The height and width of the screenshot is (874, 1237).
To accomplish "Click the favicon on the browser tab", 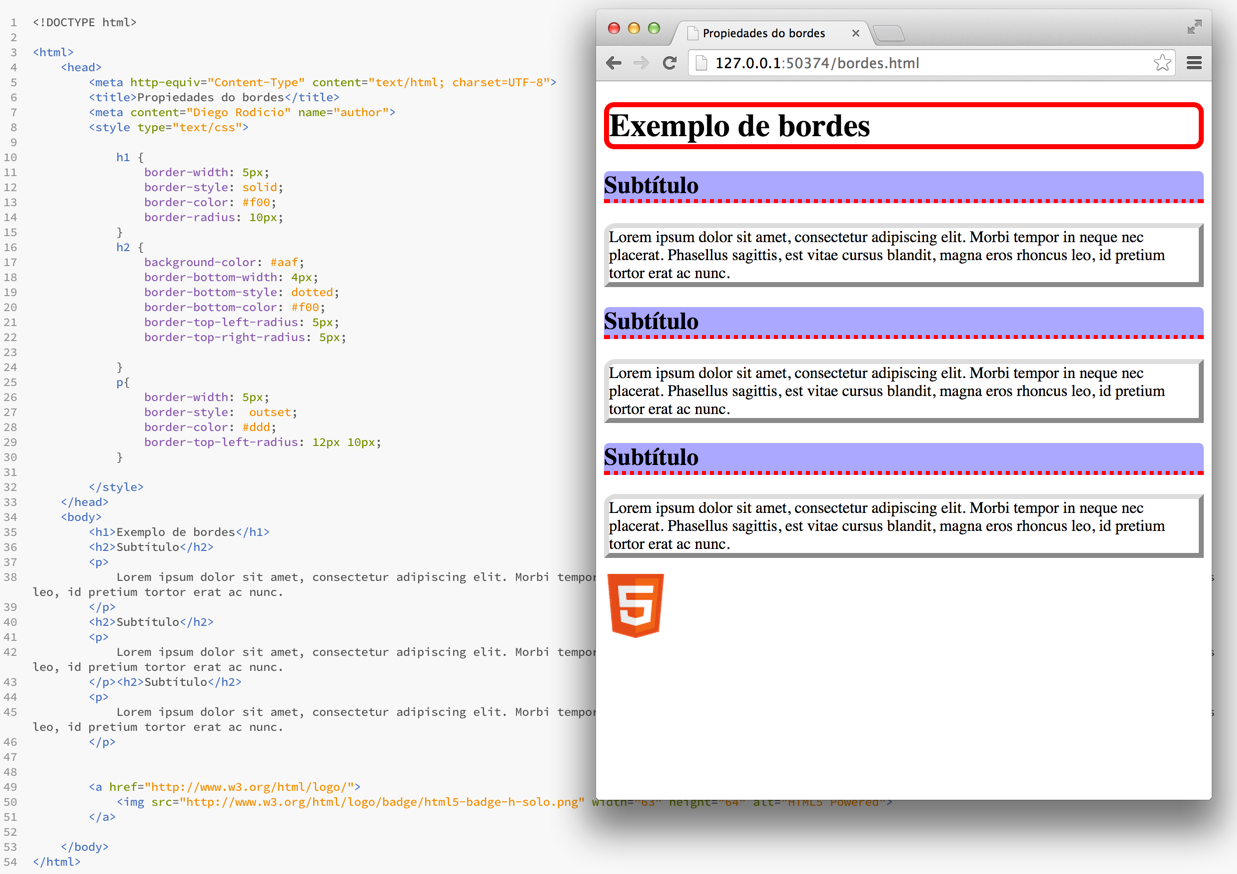I will pos(692,32).
